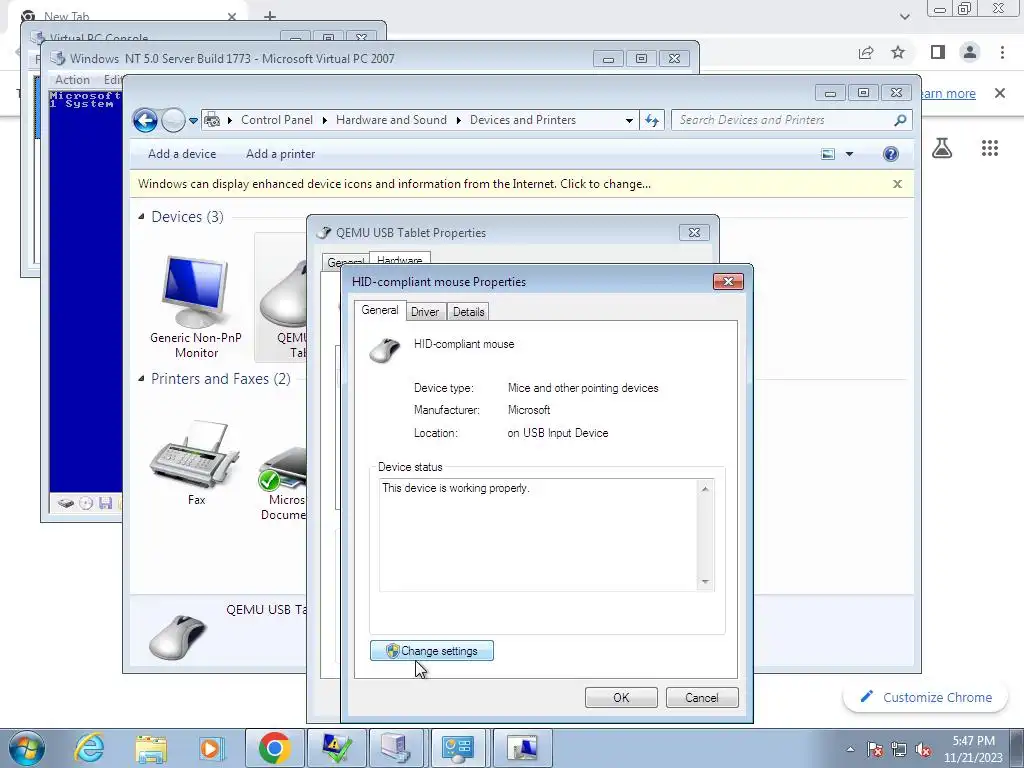Collapse the Printers and Faxes (2) group

[x=141, y=378]
